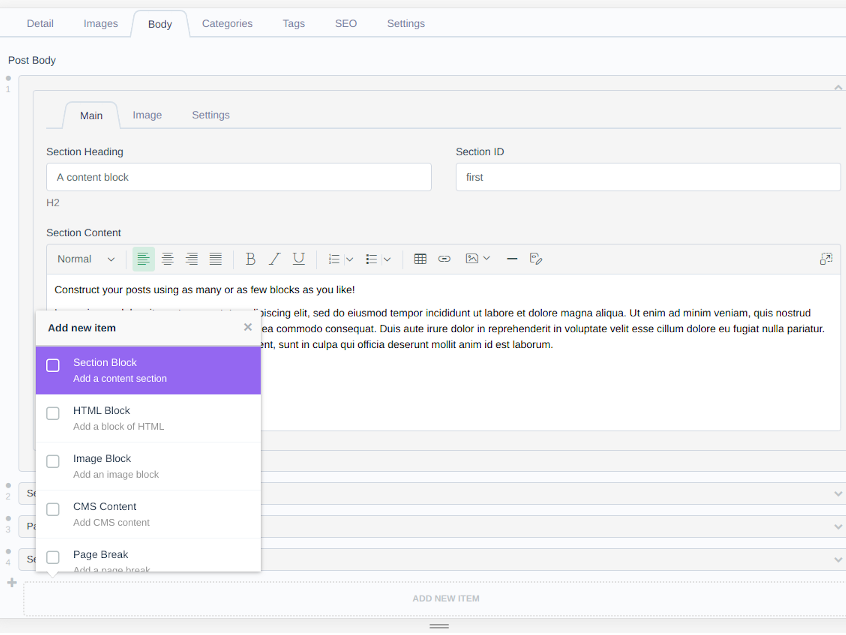Viewport: 846px width, 635px height.
Task: Click the Section ID input field
Action: click(648, 177)
